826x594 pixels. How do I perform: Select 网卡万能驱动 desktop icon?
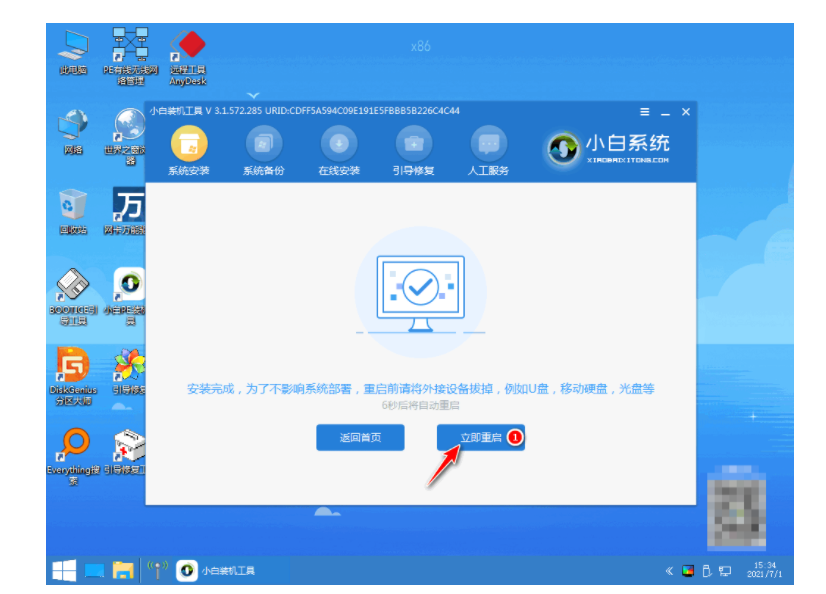[125, 212]
